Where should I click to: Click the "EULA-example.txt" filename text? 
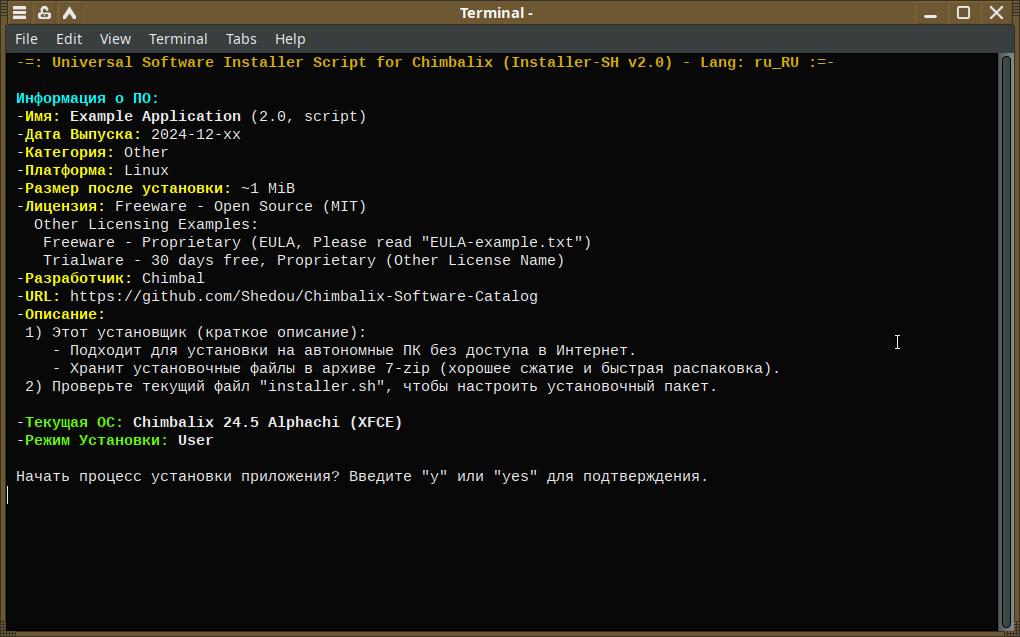(506, 243)
